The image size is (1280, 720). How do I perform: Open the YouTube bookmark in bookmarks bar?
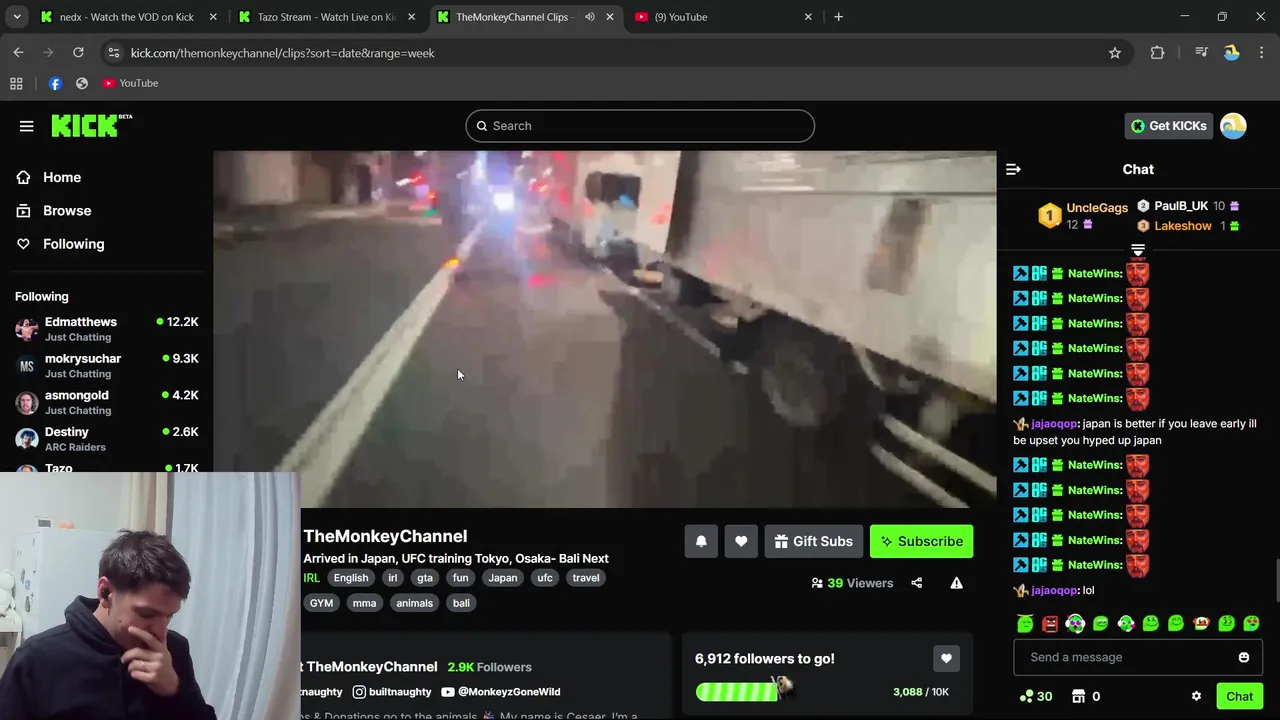tap(130, 83)
